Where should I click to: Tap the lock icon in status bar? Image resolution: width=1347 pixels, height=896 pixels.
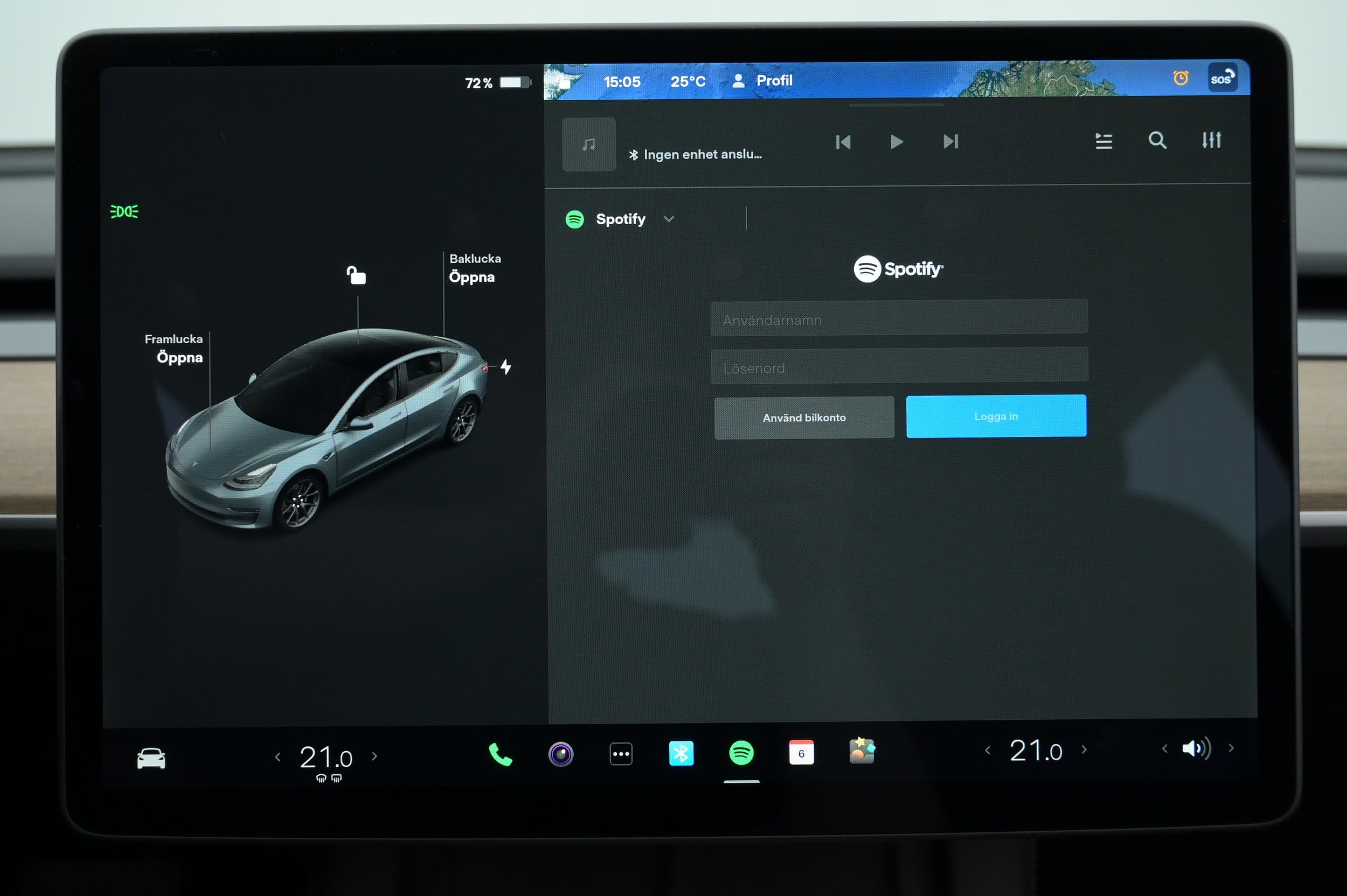[x=564, y=81]
